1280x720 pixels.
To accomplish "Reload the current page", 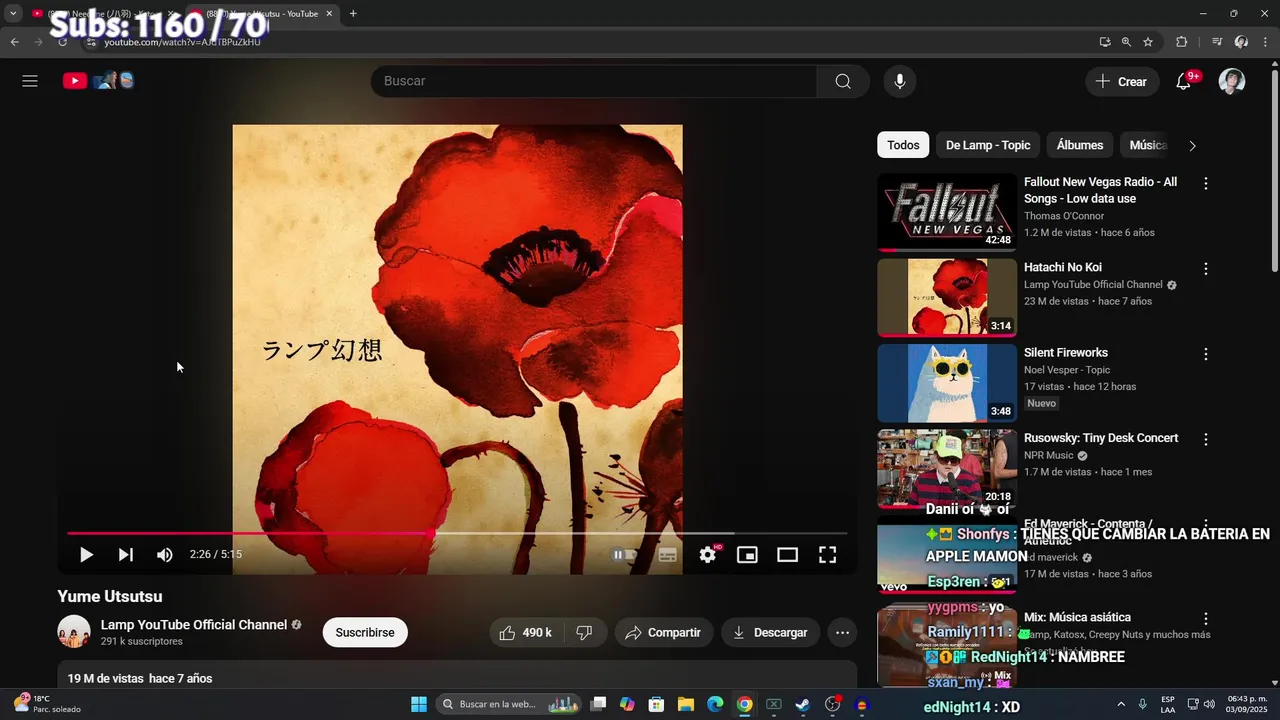I will tap(63, 42).
